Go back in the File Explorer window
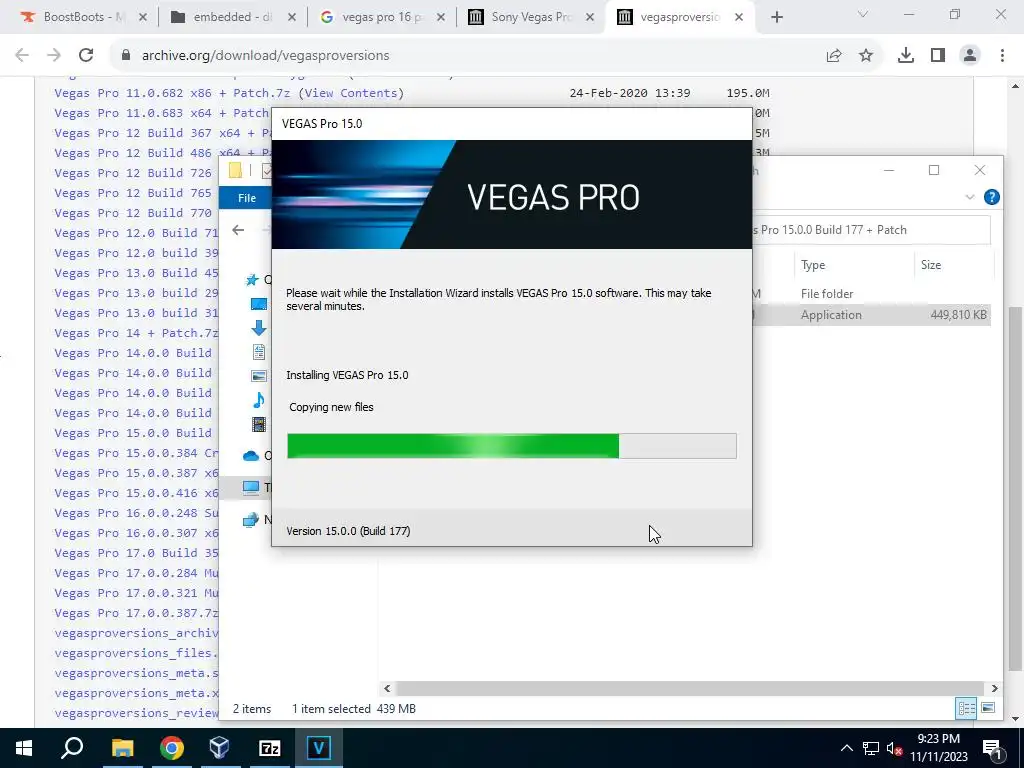 pos(238,230)
